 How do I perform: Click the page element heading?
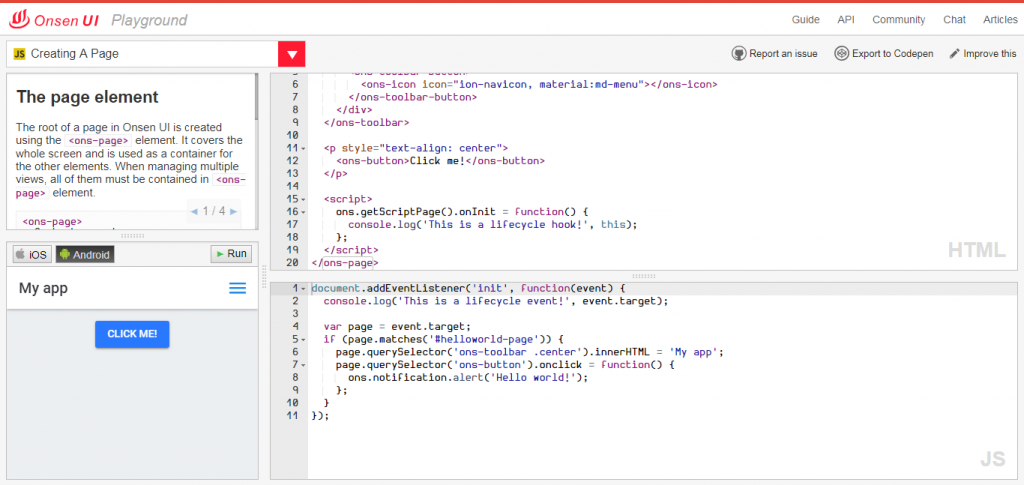click(88, 97)
